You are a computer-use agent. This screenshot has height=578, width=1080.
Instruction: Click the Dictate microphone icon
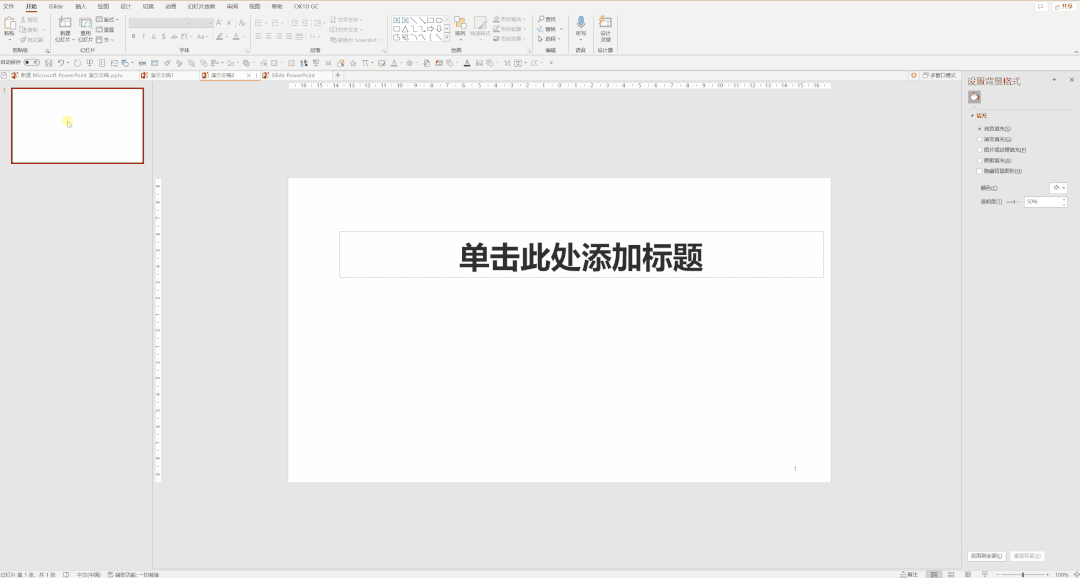pos(581,22)
